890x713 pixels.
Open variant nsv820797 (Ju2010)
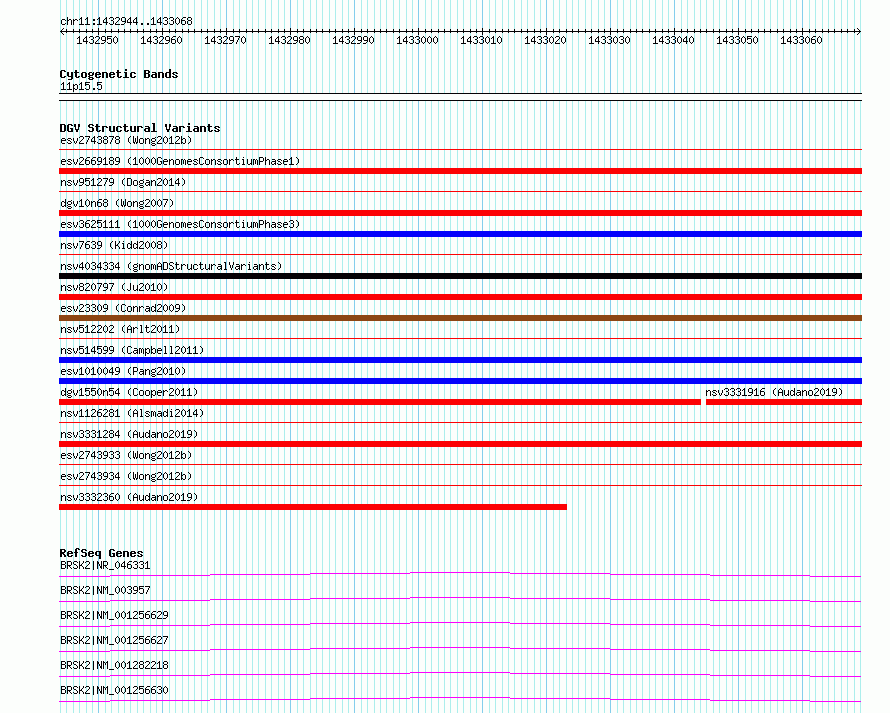tap(114, 287)
